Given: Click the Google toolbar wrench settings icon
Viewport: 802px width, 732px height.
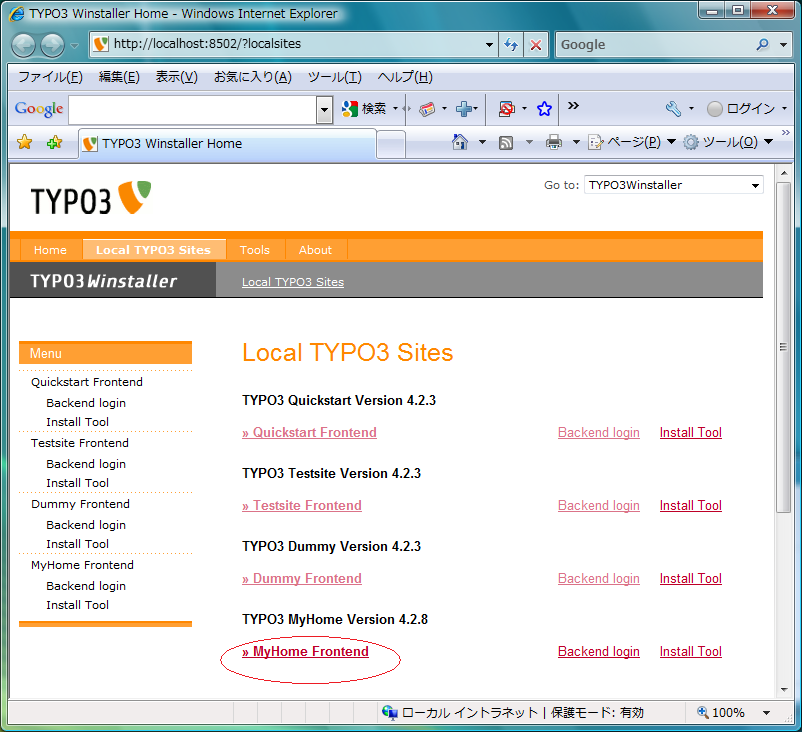Looking at the screenshot, I should [673, 108].
